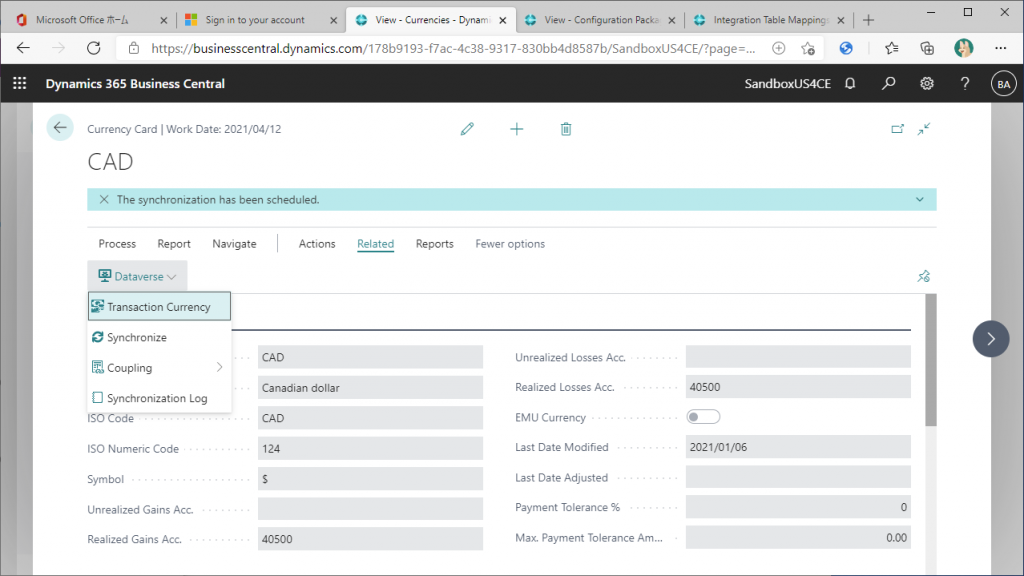Click the SandboxUS4CE environment name
Viewport: 1024px width, 576px height.
pyautogui.click(x=788, y=84)
